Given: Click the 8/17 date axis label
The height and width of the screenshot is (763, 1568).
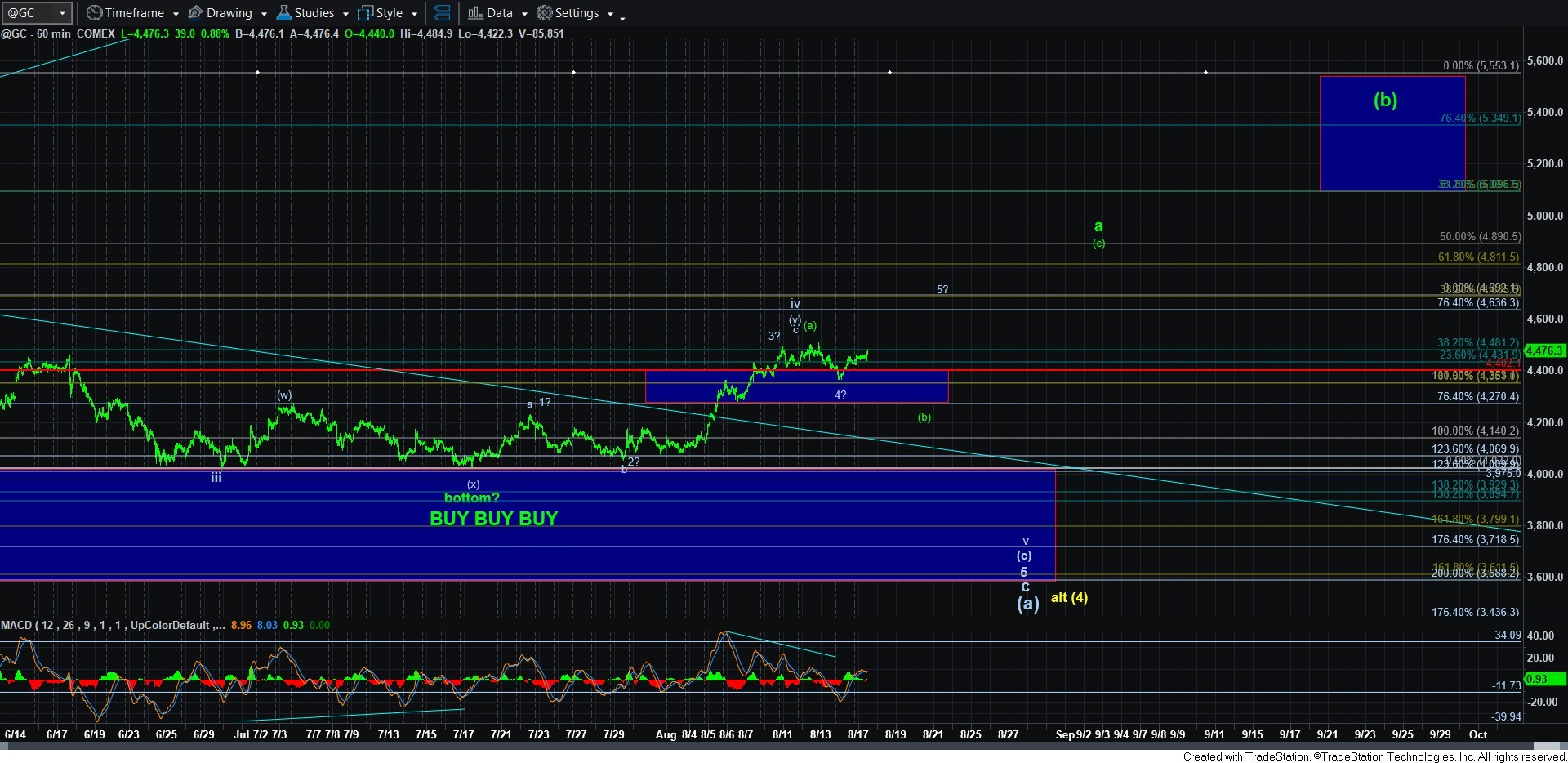Looking at the screenshot, I should [857, 734].
